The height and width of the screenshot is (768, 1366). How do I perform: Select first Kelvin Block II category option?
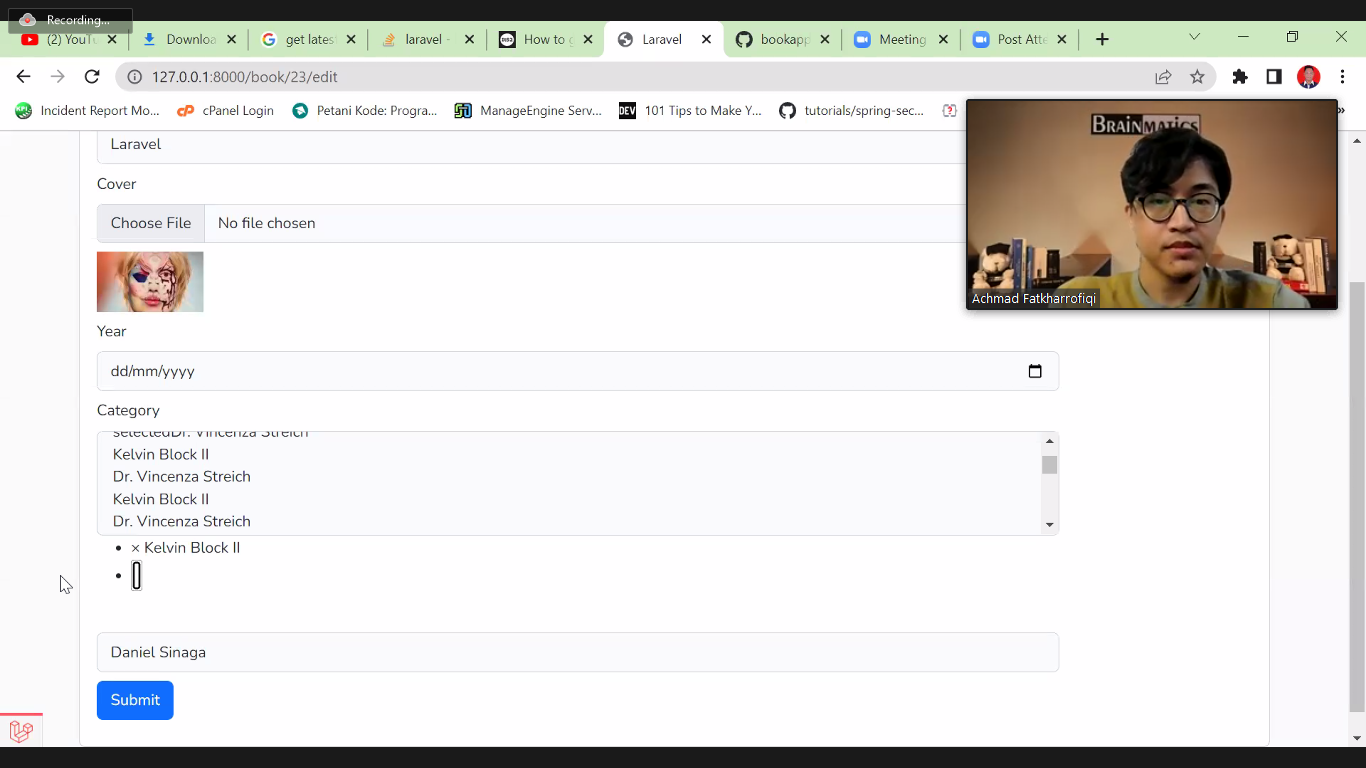(x=161, y=454)
